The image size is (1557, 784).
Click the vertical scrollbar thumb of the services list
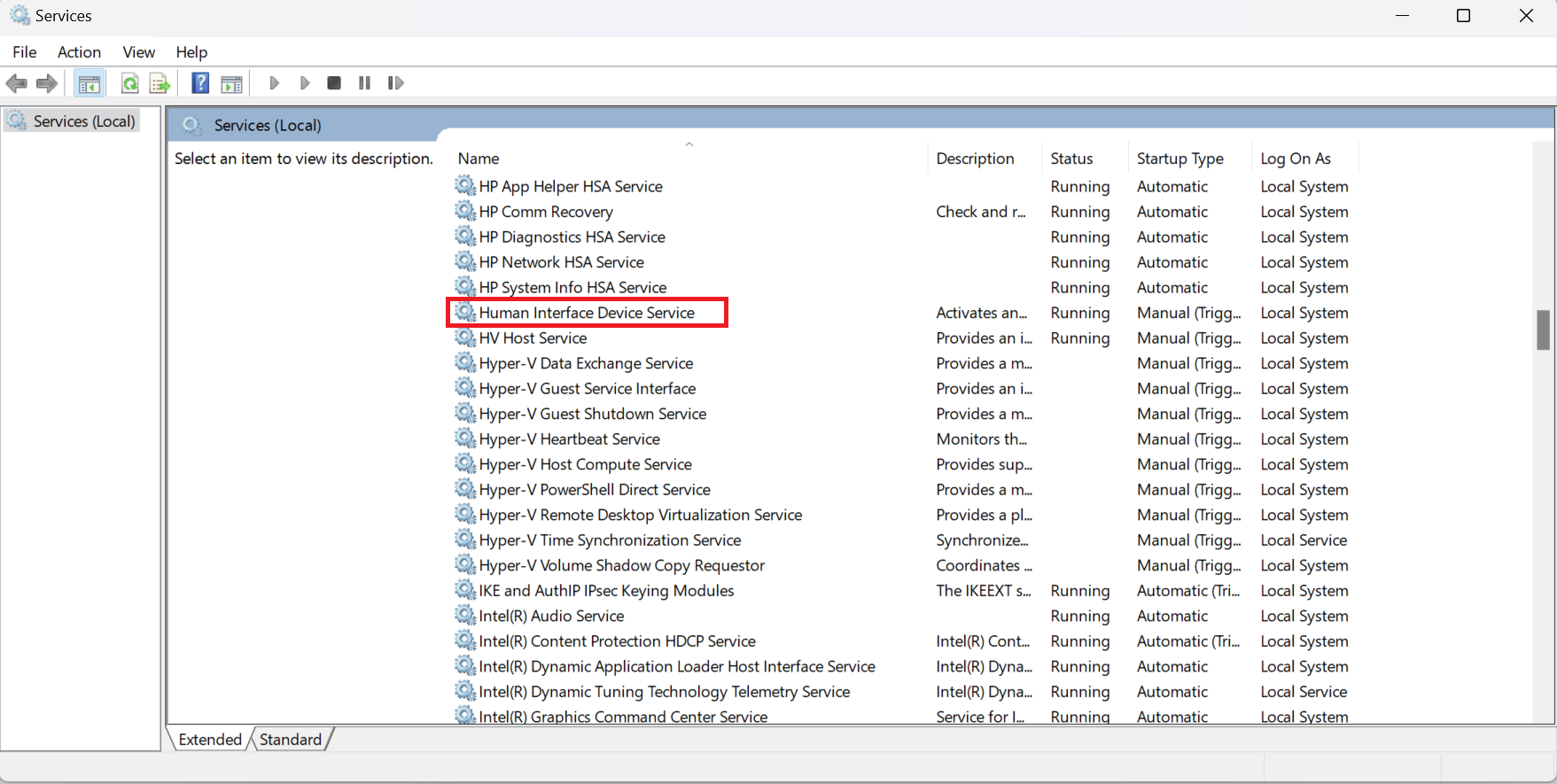click(1543, 330)
